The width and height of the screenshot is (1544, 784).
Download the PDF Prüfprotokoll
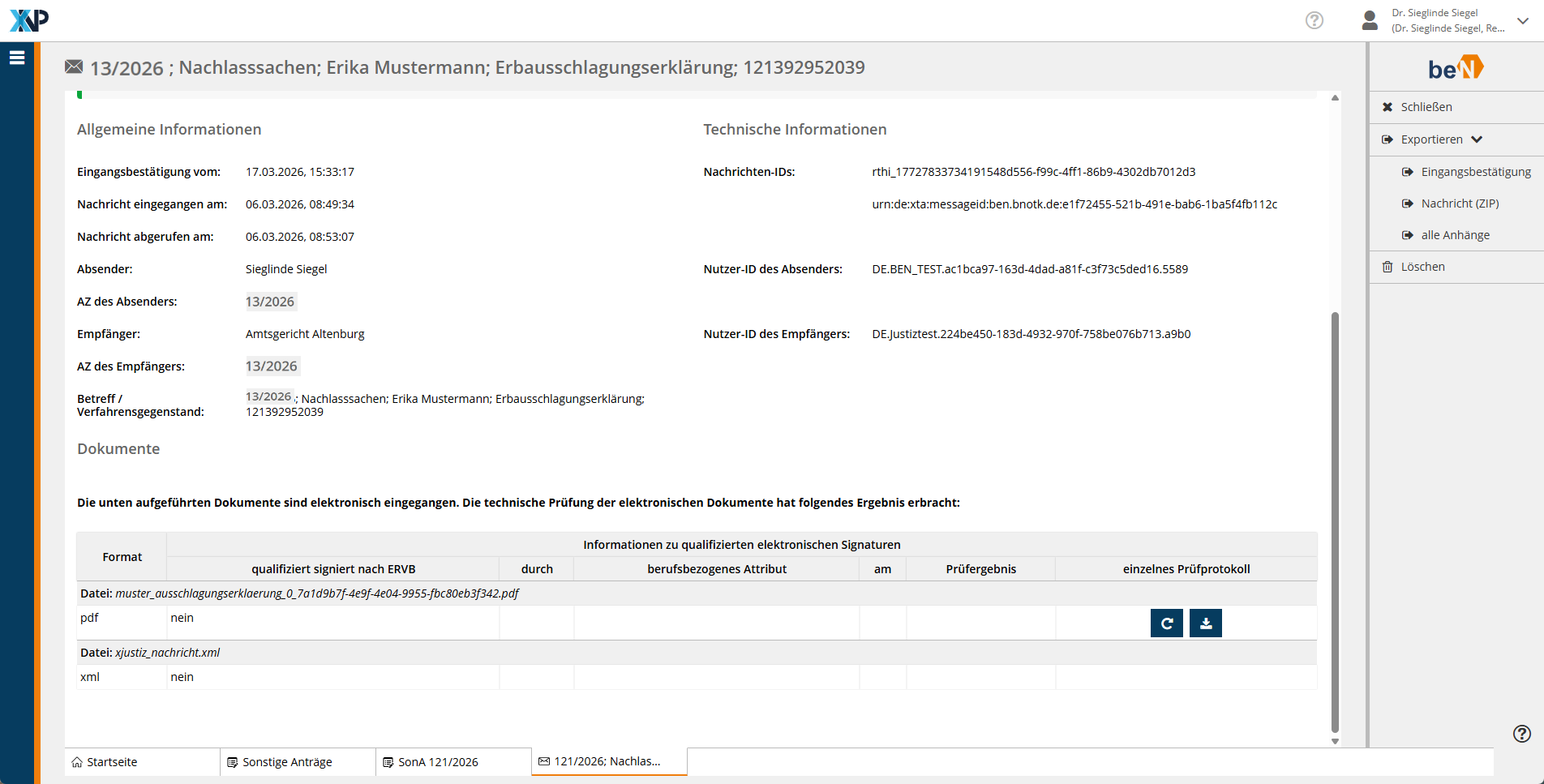tap(1205, 623)
